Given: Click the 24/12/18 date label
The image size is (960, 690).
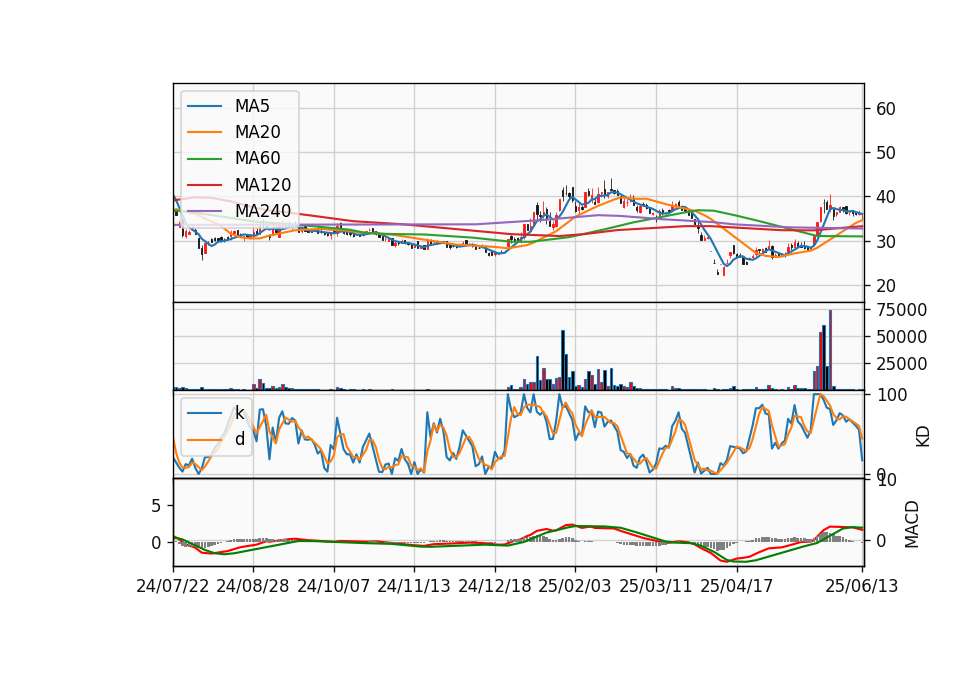Looking at the screenshot, I should click(495, 586).
